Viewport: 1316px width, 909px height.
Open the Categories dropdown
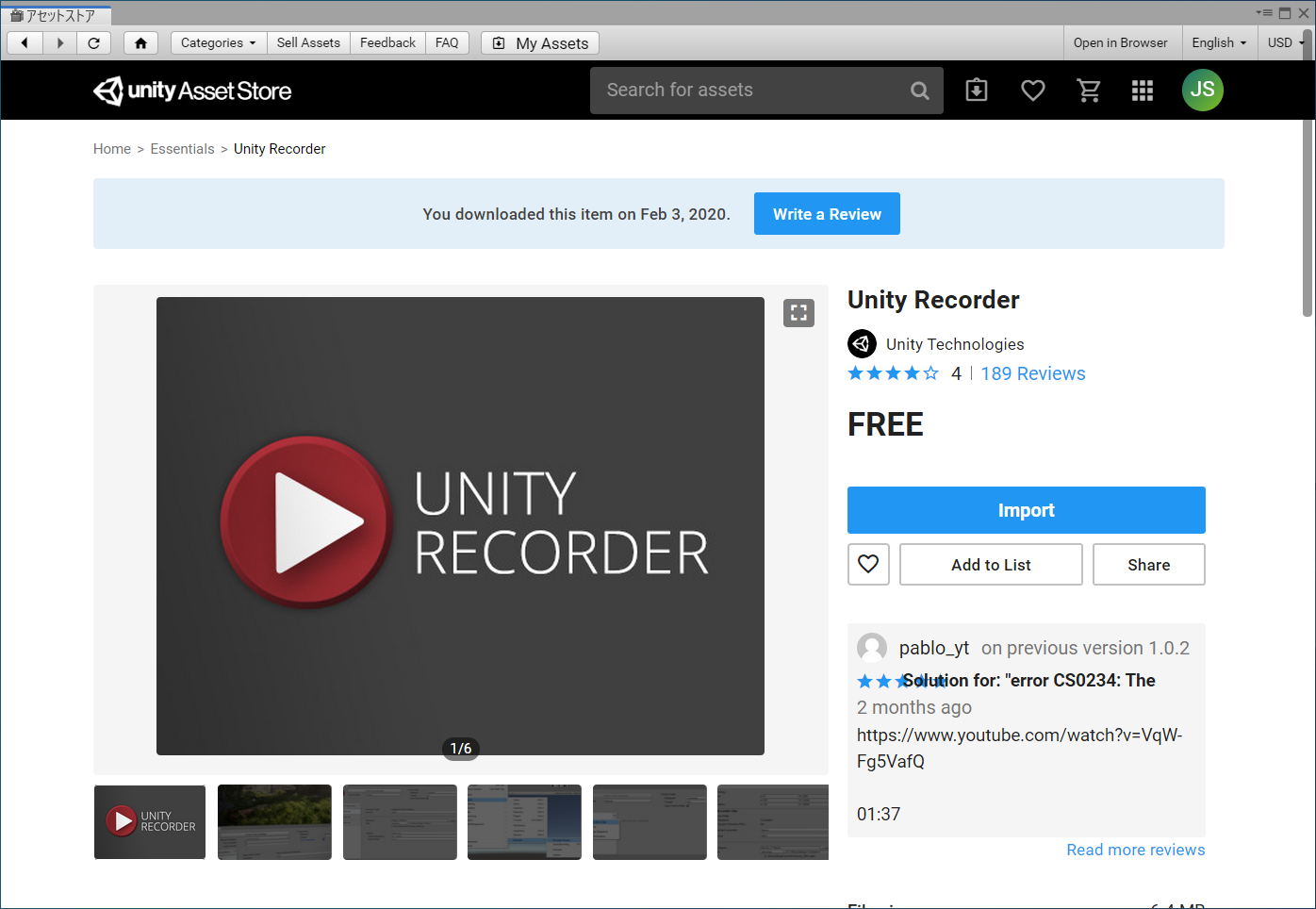point(218,42)
